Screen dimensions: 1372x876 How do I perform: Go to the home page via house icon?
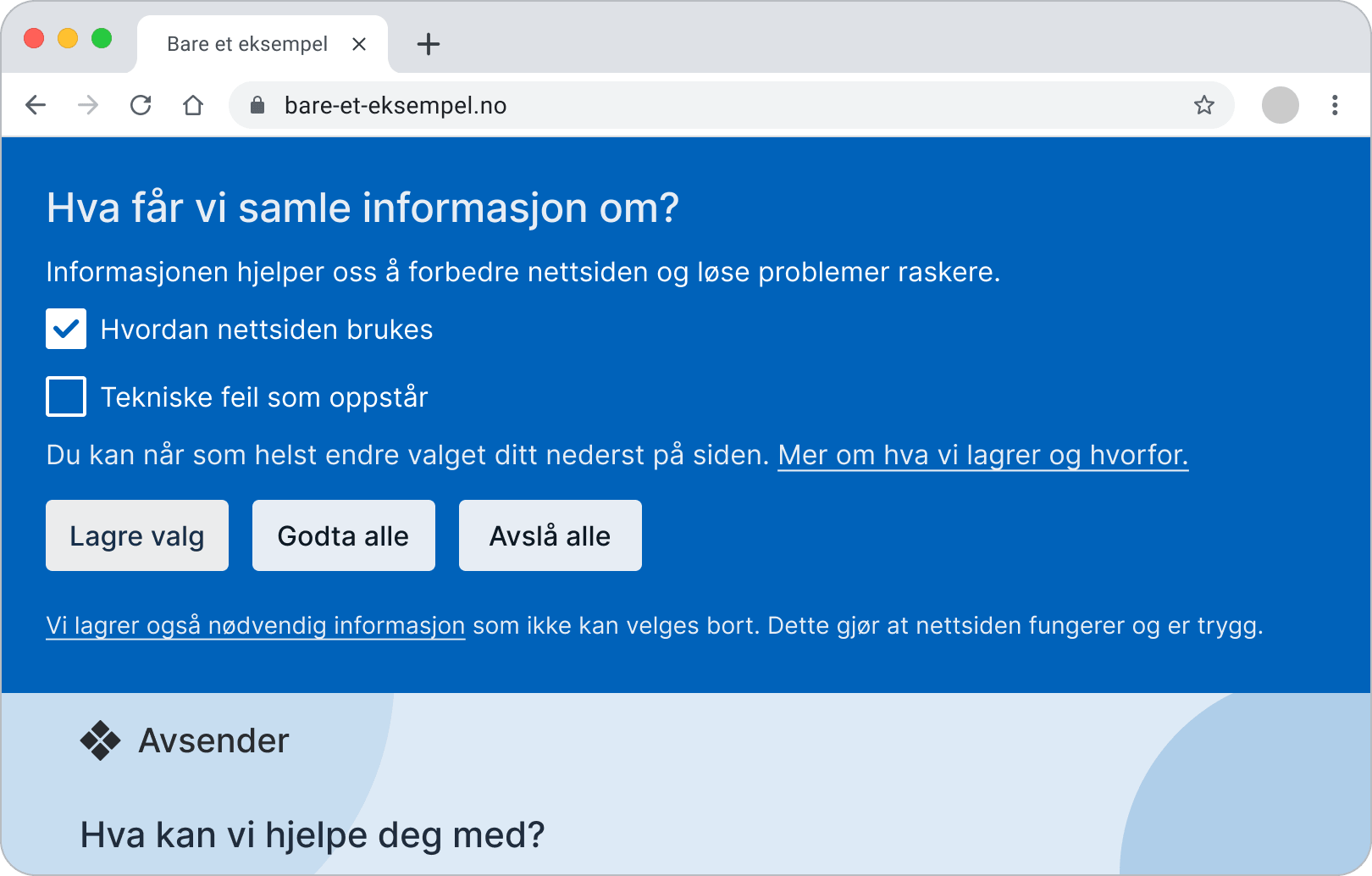pyautogui.click(x=193, y=105)
